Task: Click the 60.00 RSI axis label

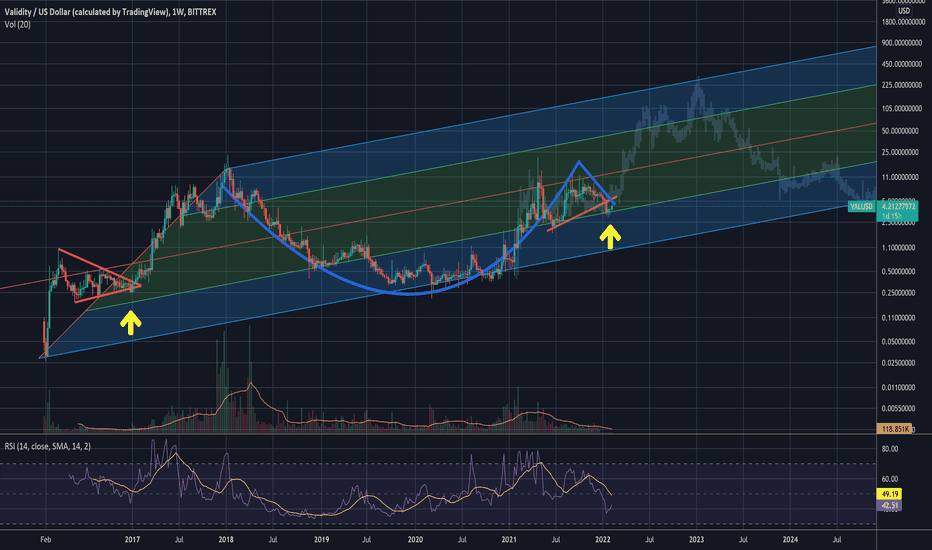Action: coord(890,479)
